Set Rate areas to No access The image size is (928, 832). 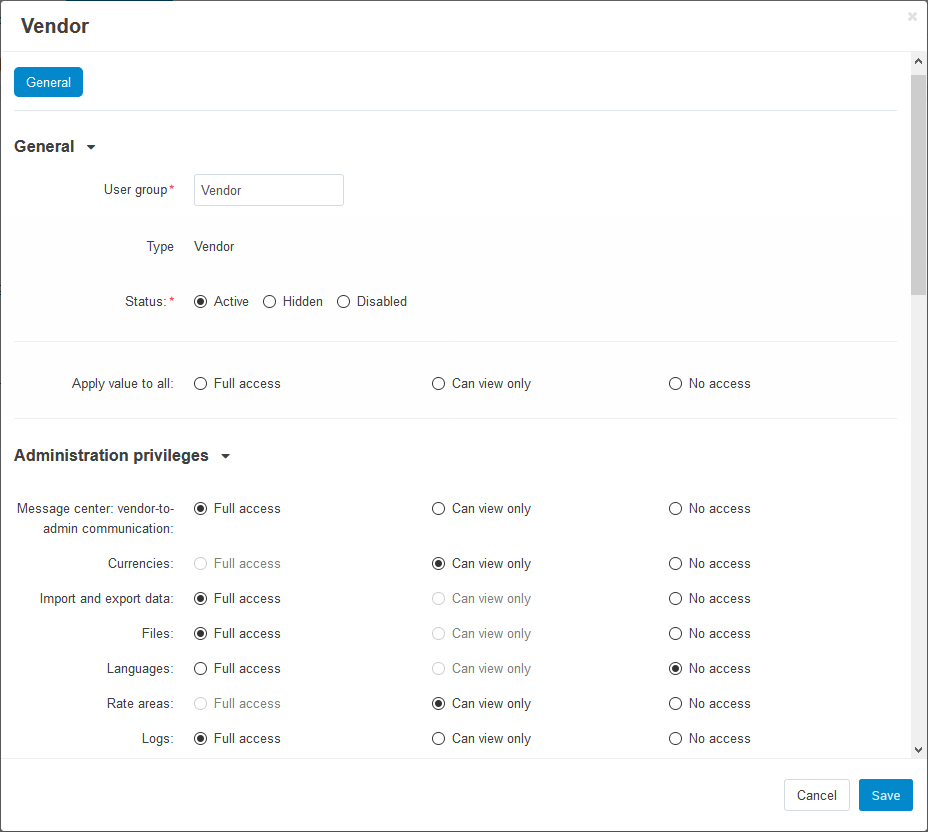point(675,703)
